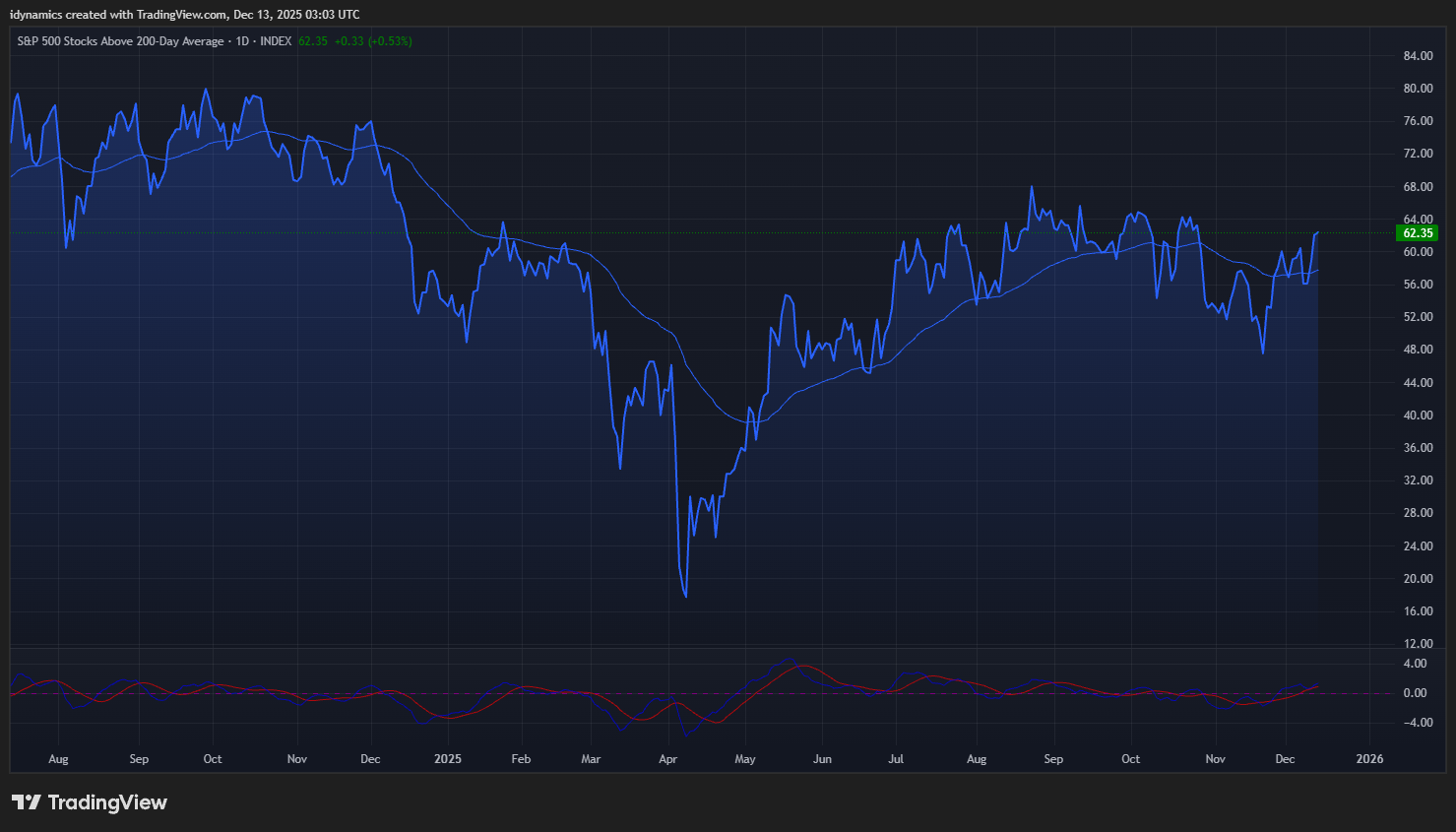Click the 48.00 label on price axis
The width and height of the screenshot is (1456, 832).
pos(1418,350)
